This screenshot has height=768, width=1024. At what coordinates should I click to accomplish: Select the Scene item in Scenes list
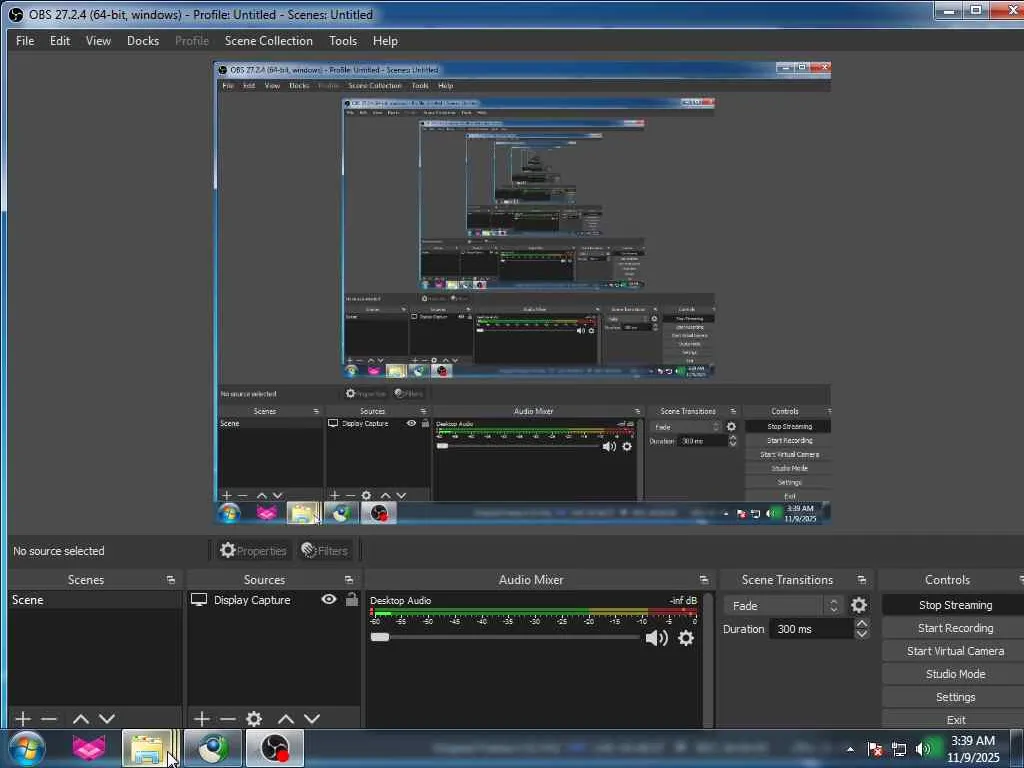pos(95,600)
